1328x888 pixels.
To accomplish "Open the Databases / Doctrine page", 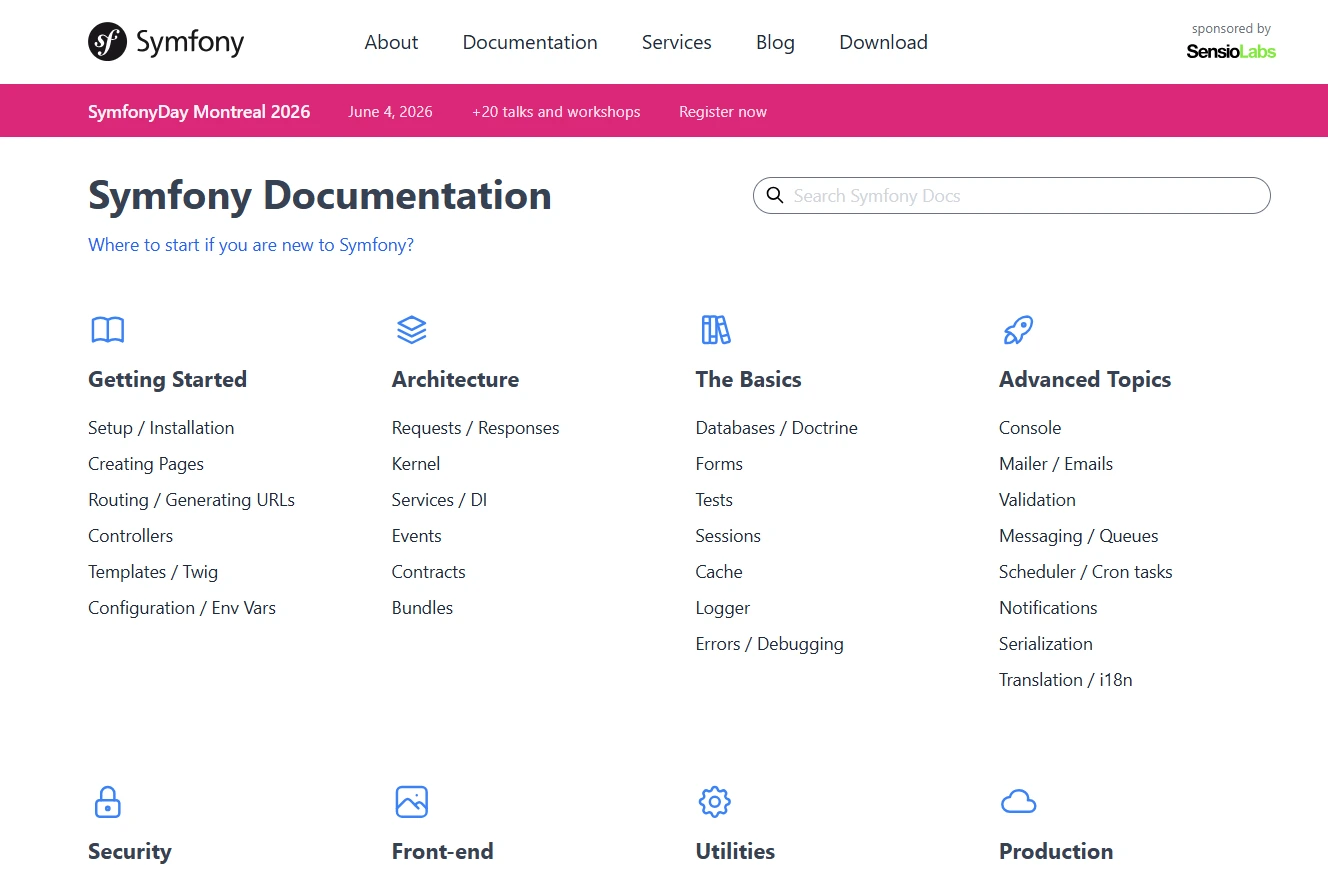I will pyautogui.click(x=776, y=427).
